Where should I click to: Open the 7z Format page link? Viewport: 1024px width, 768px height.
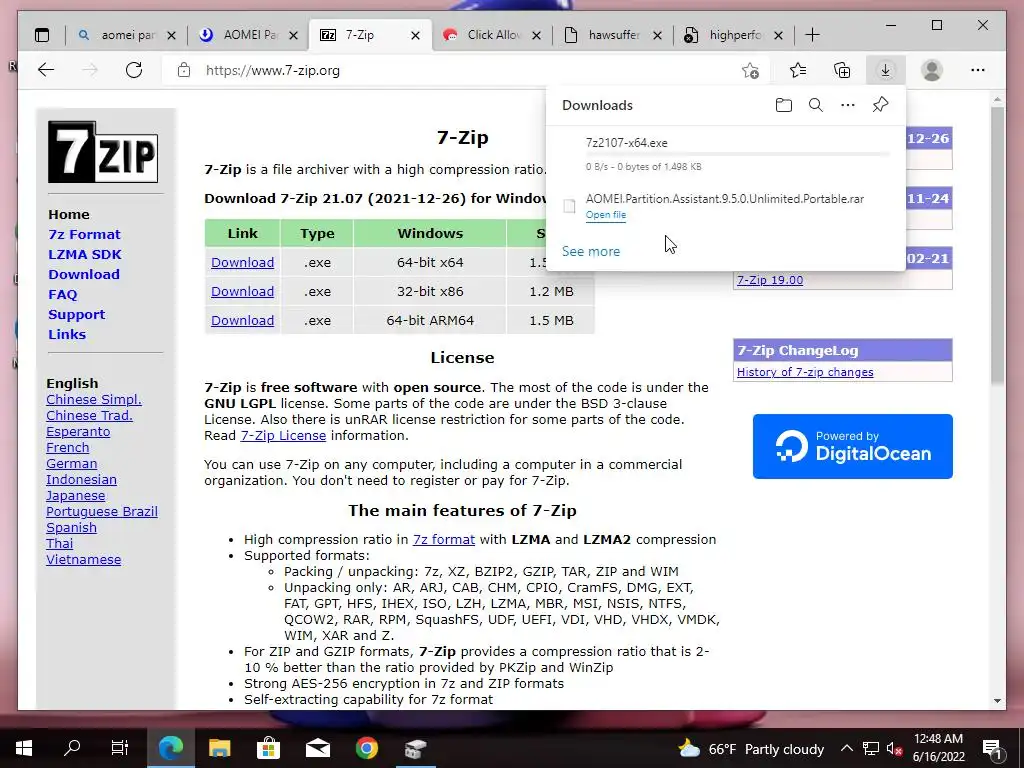pos(84,234)
